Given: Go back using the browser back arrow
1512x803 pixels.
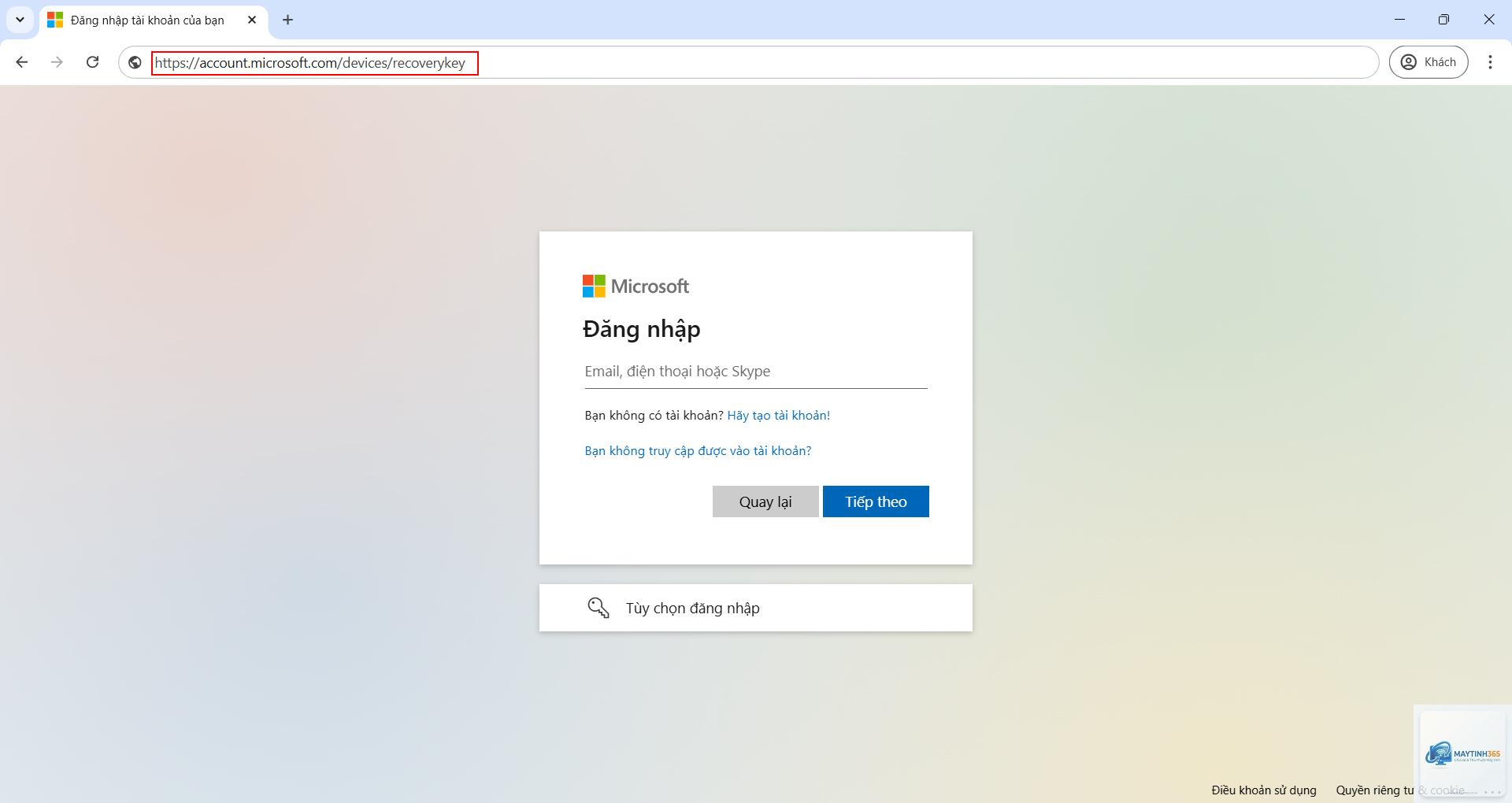Looking at the screenshot, I should [22, 62].
